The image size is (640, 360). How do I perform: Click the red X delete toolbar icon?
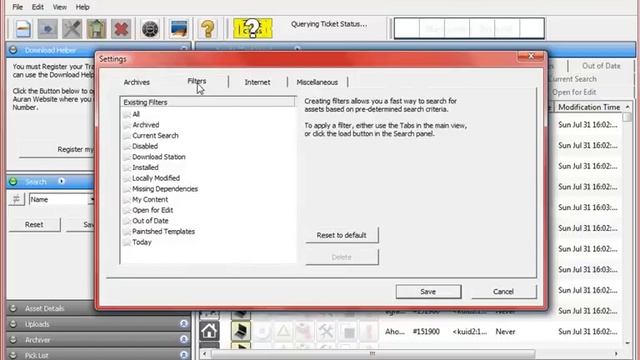121,29
